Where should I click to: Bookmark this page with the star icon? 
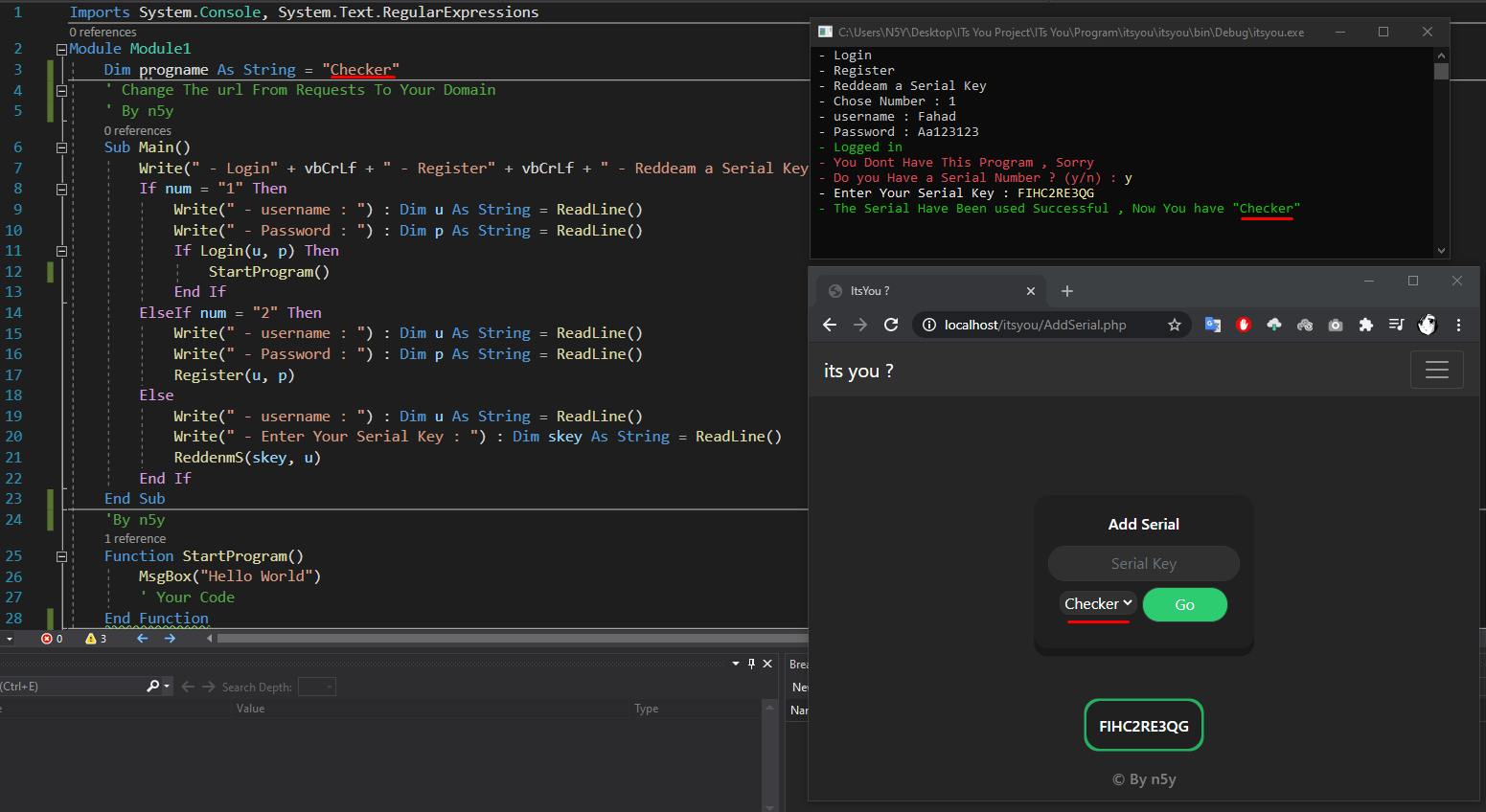(x=1174, y=325)
